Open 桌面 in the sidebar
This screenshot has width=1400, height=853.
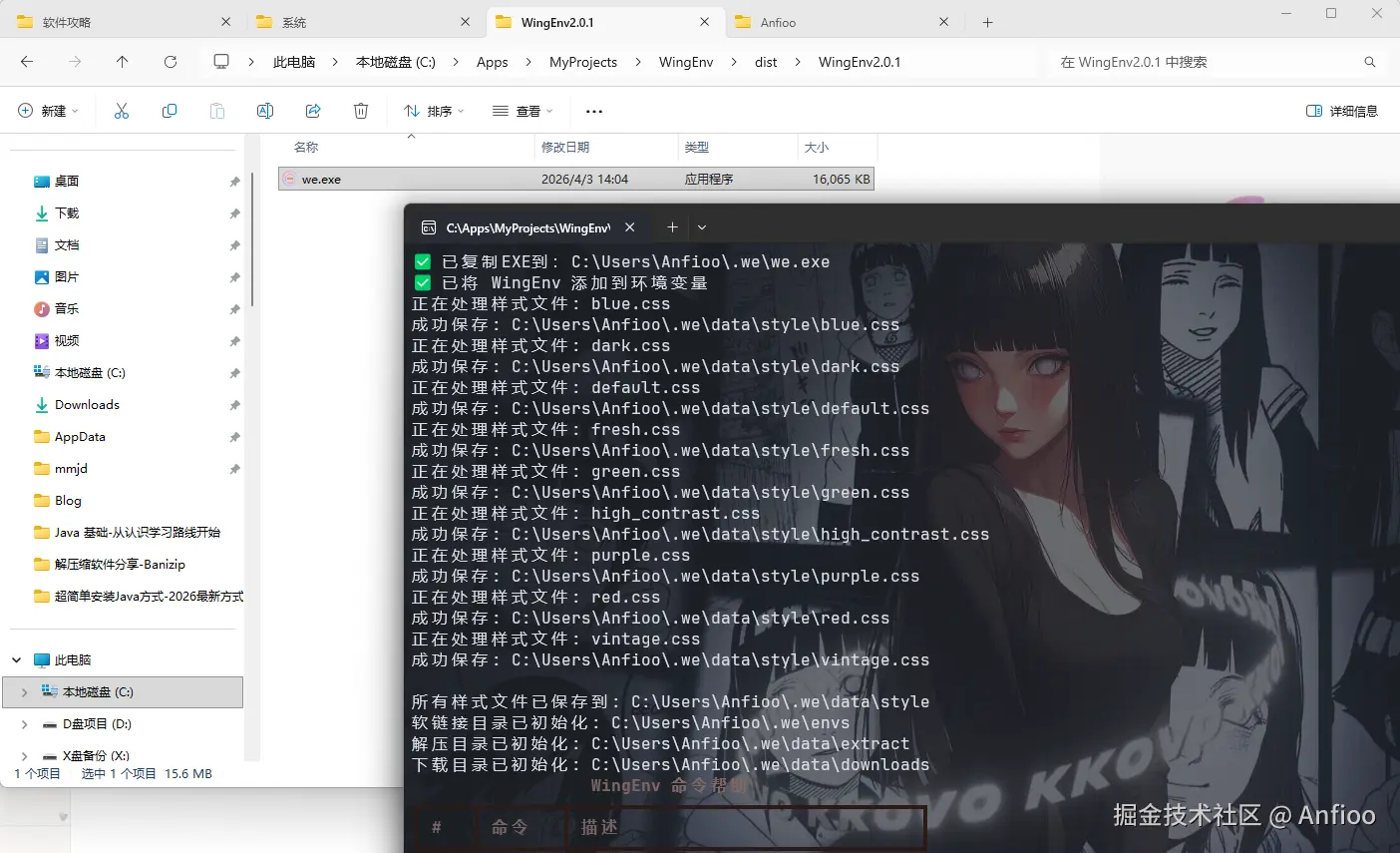(67, 182)
